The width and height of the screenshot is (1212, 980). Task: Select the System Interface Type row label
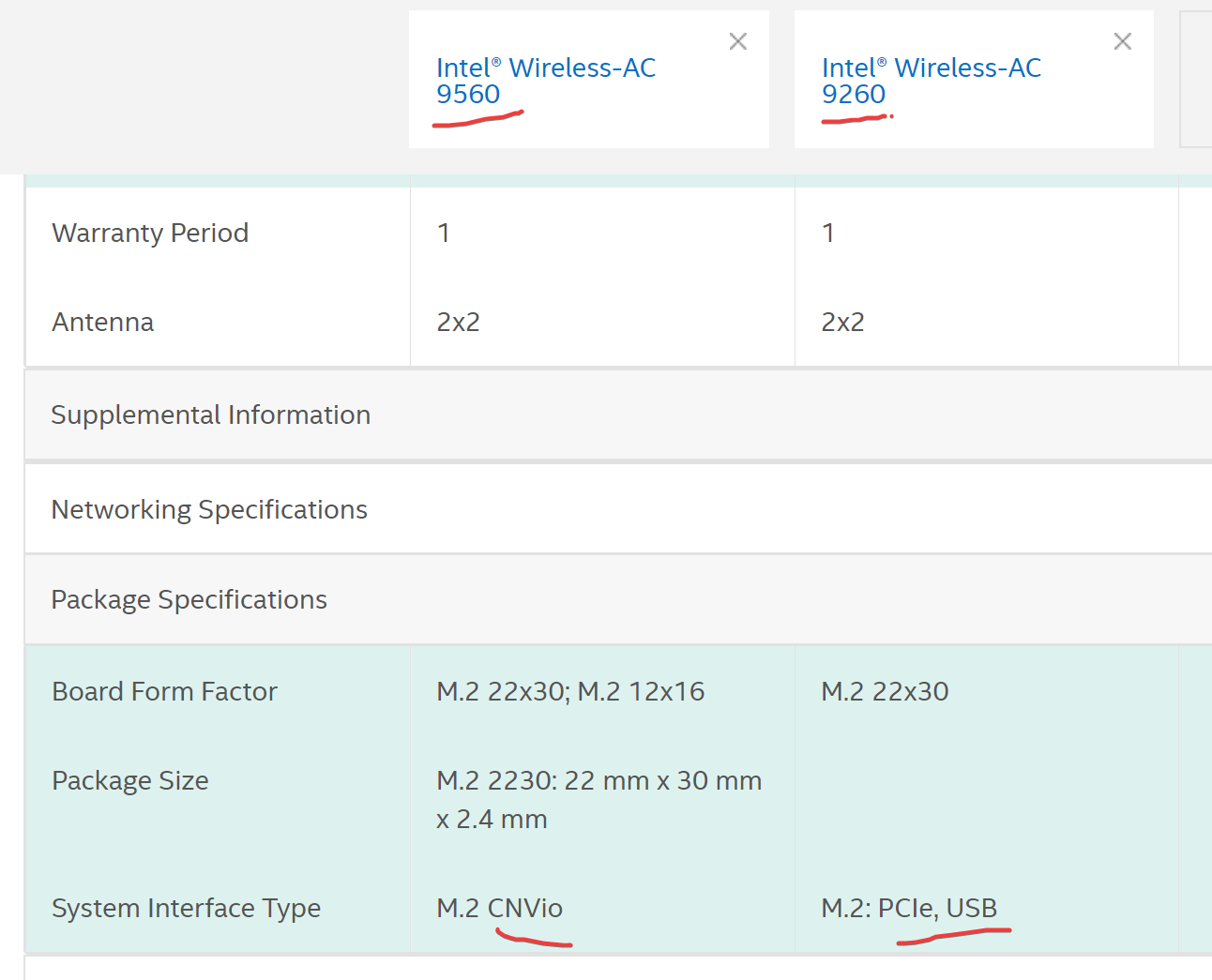click(187, 908)
